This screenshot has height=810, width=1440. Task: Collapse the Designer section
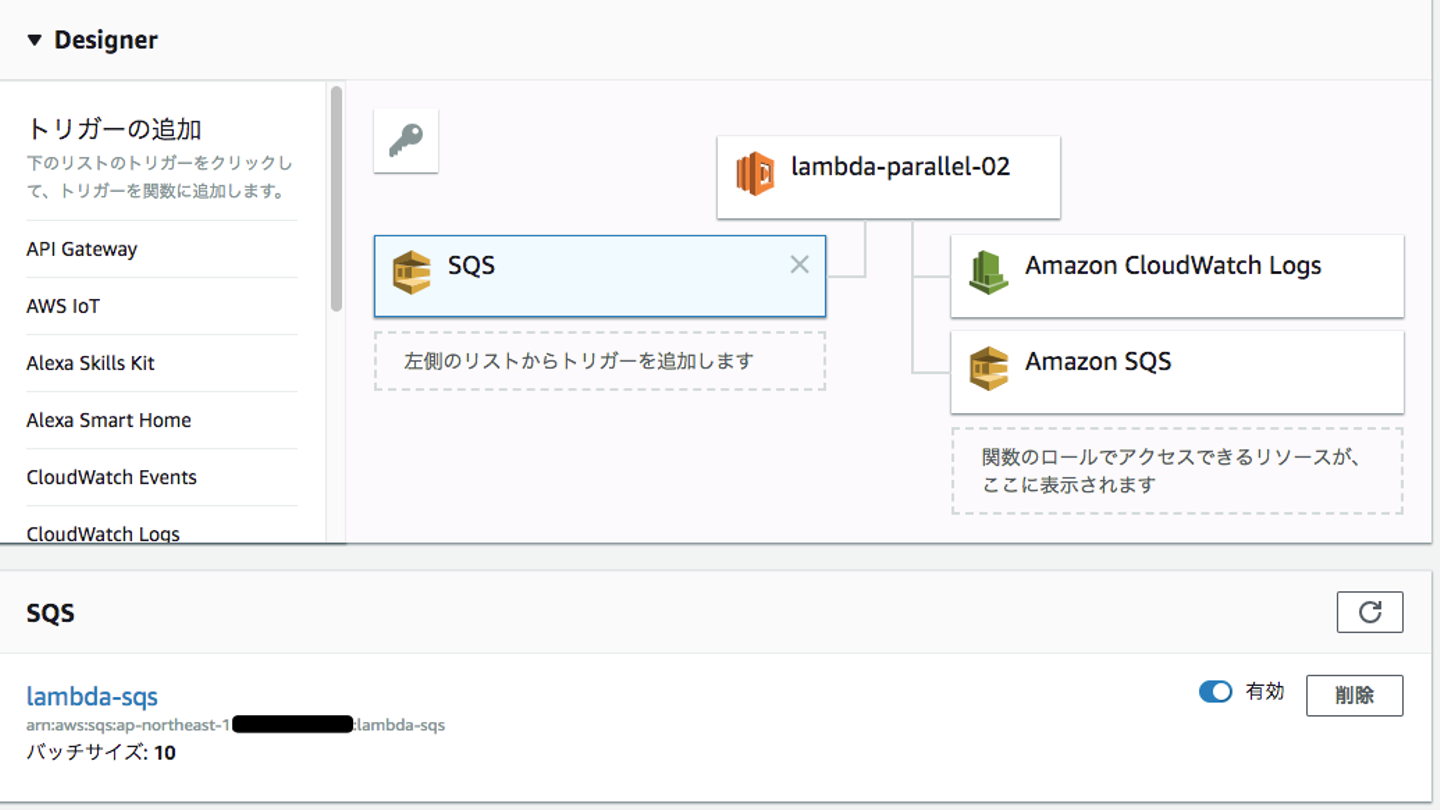[34, 41]
